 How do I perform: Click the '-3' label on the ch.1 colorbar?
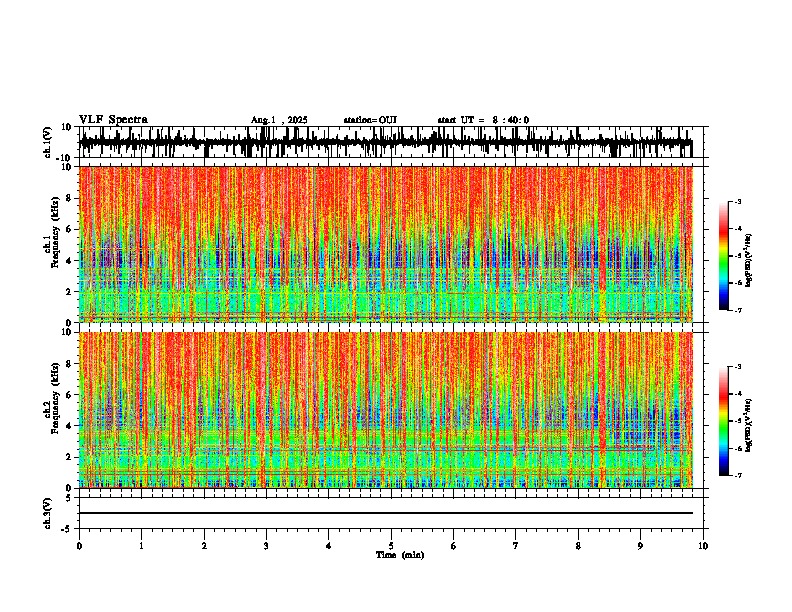tap(737, 201)
